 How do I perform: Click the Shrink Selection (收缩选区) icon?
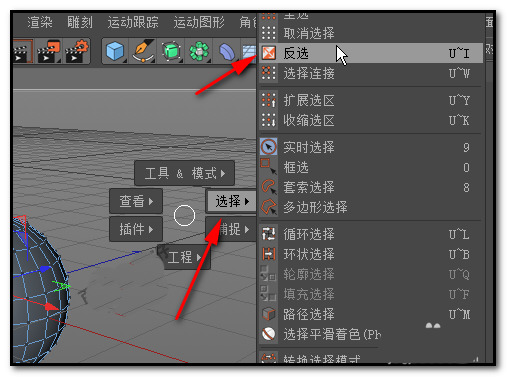click(x=269, y=120)
